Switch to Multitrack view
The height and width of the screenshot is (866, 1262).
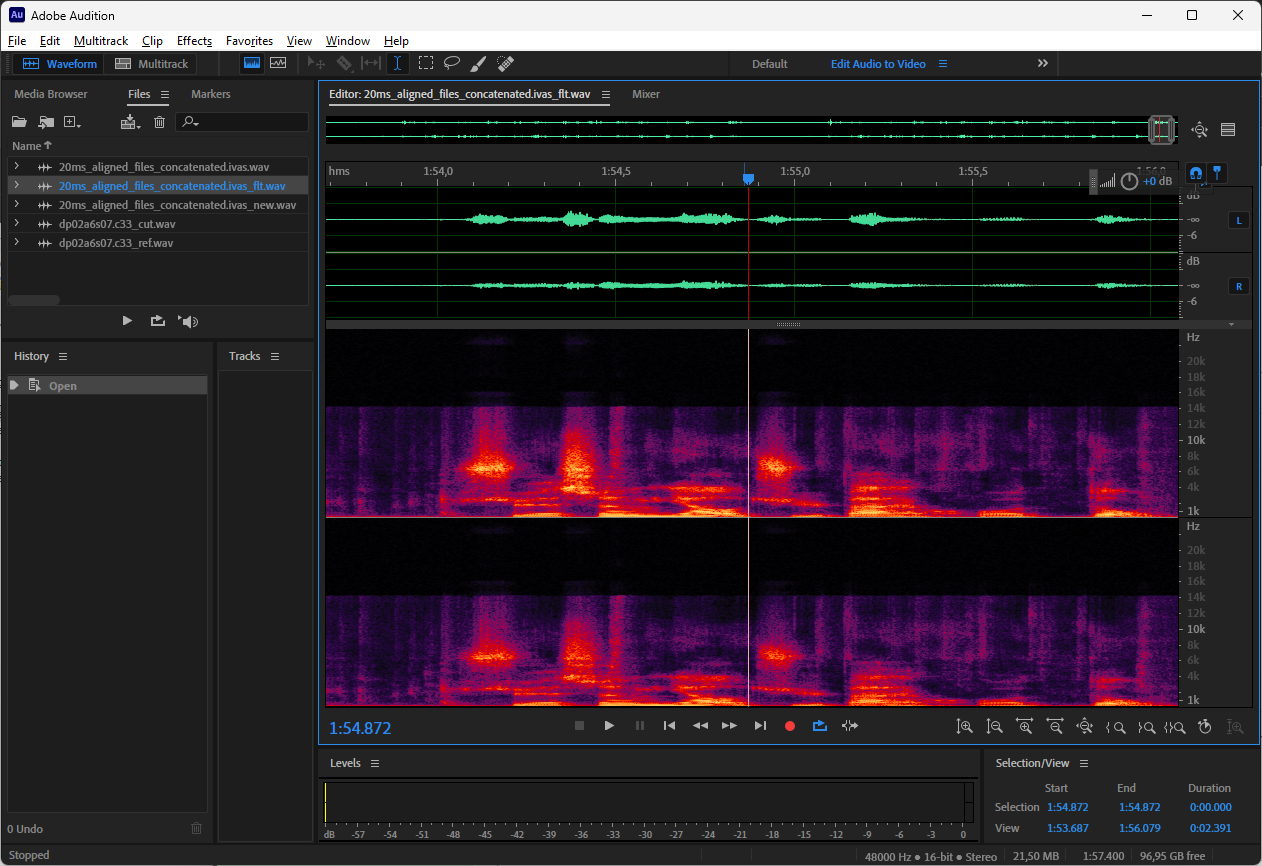tap(152, 64)
